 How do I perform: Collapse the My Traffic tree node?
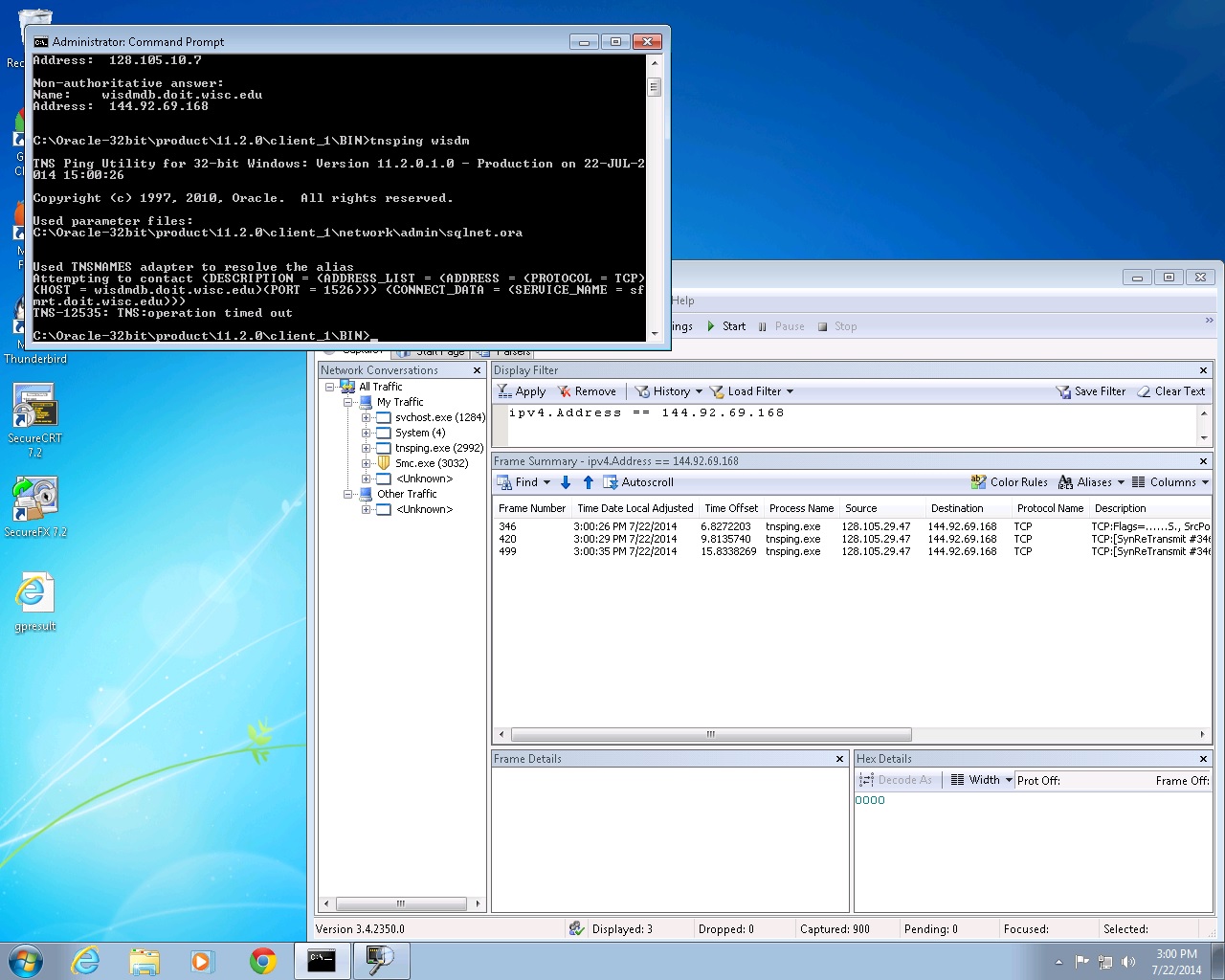pos(347,402)
